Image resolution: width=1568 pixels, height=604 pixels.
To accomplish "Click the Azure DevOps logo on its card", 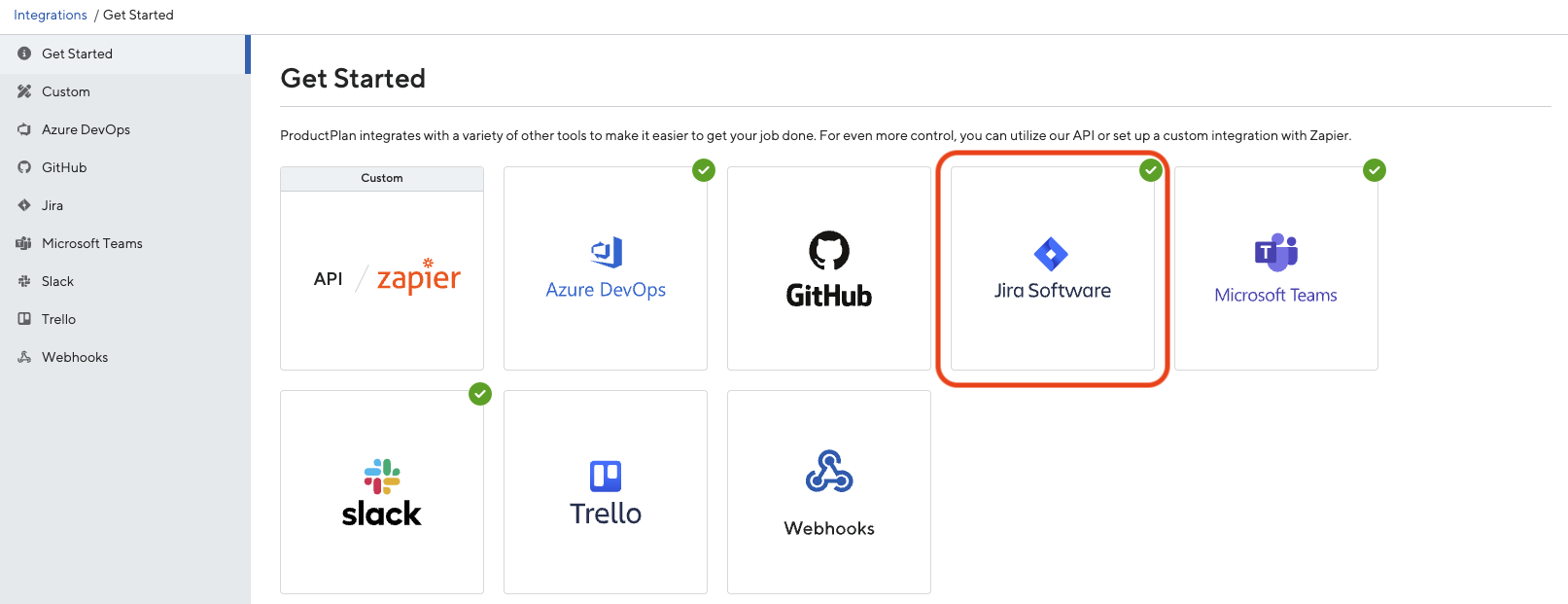I will click(607, 252).
